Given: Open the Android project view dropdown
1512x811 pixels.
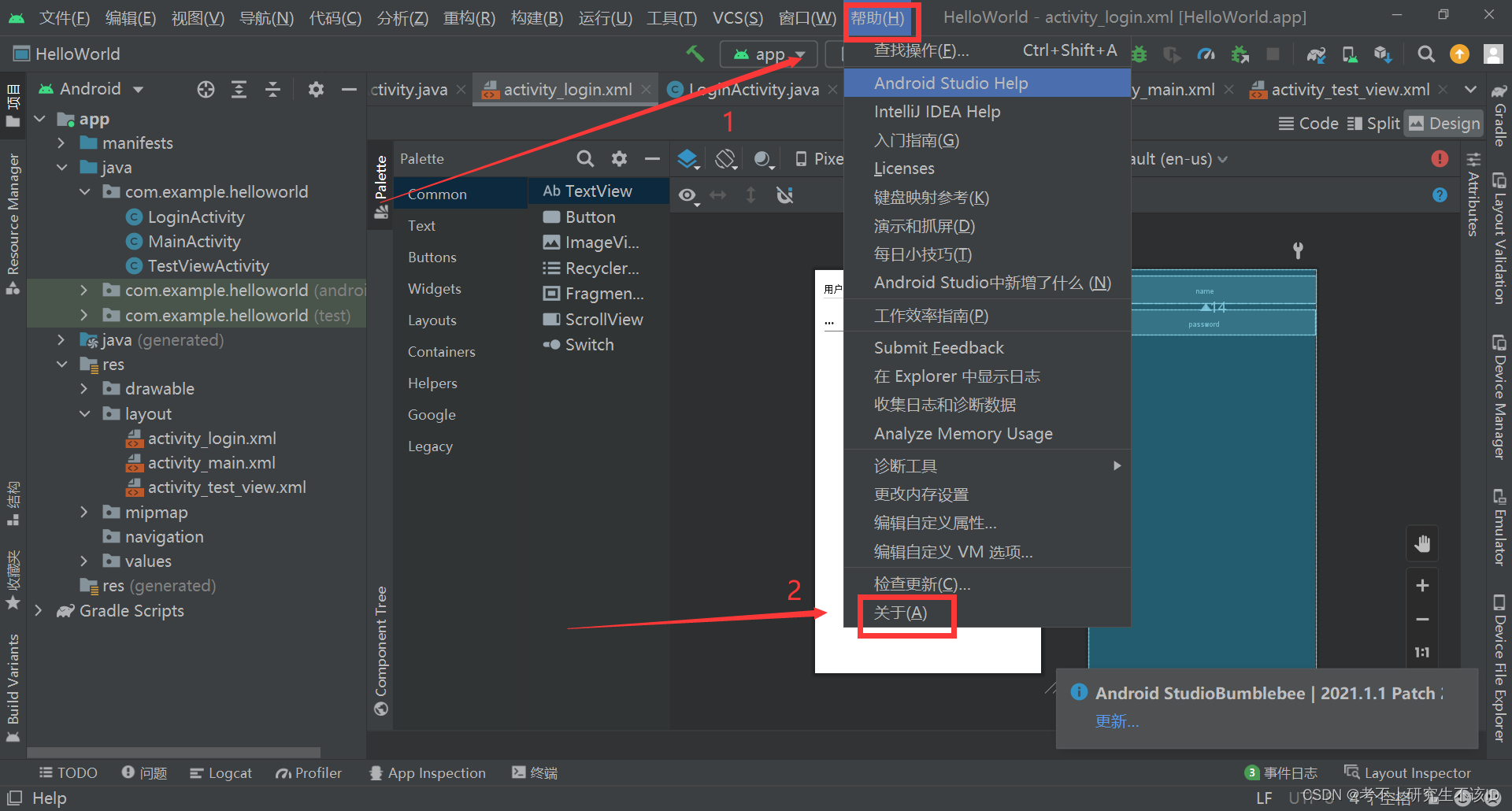Looking at the screenshot, I should click(92, 89).
